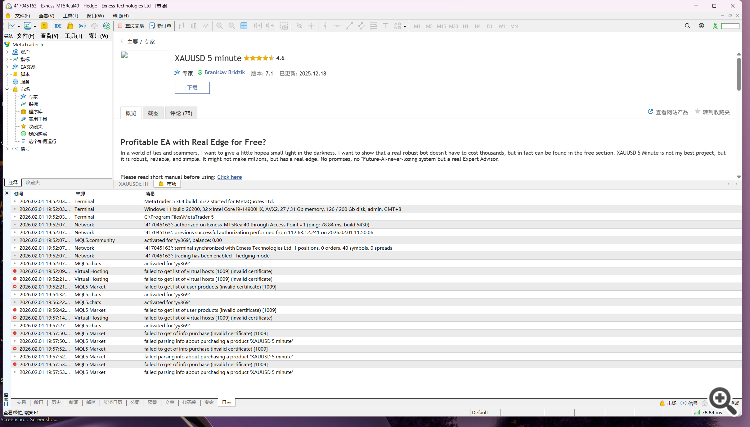Switch to the Navigator favorites tab

[33, 183]
